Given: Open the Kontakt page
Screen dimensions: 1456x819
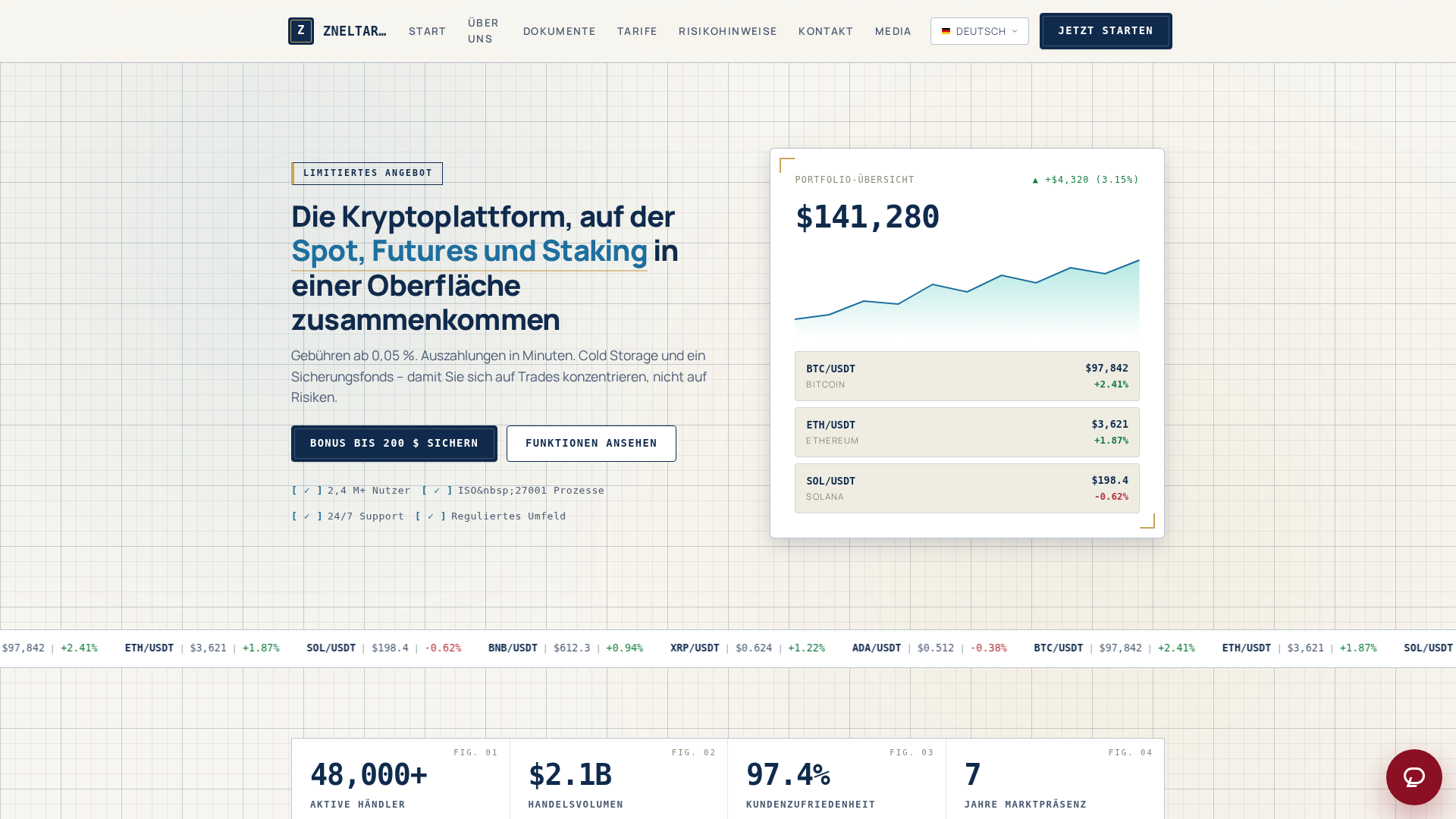Looking at the screenshot, I should pos(825,31).
